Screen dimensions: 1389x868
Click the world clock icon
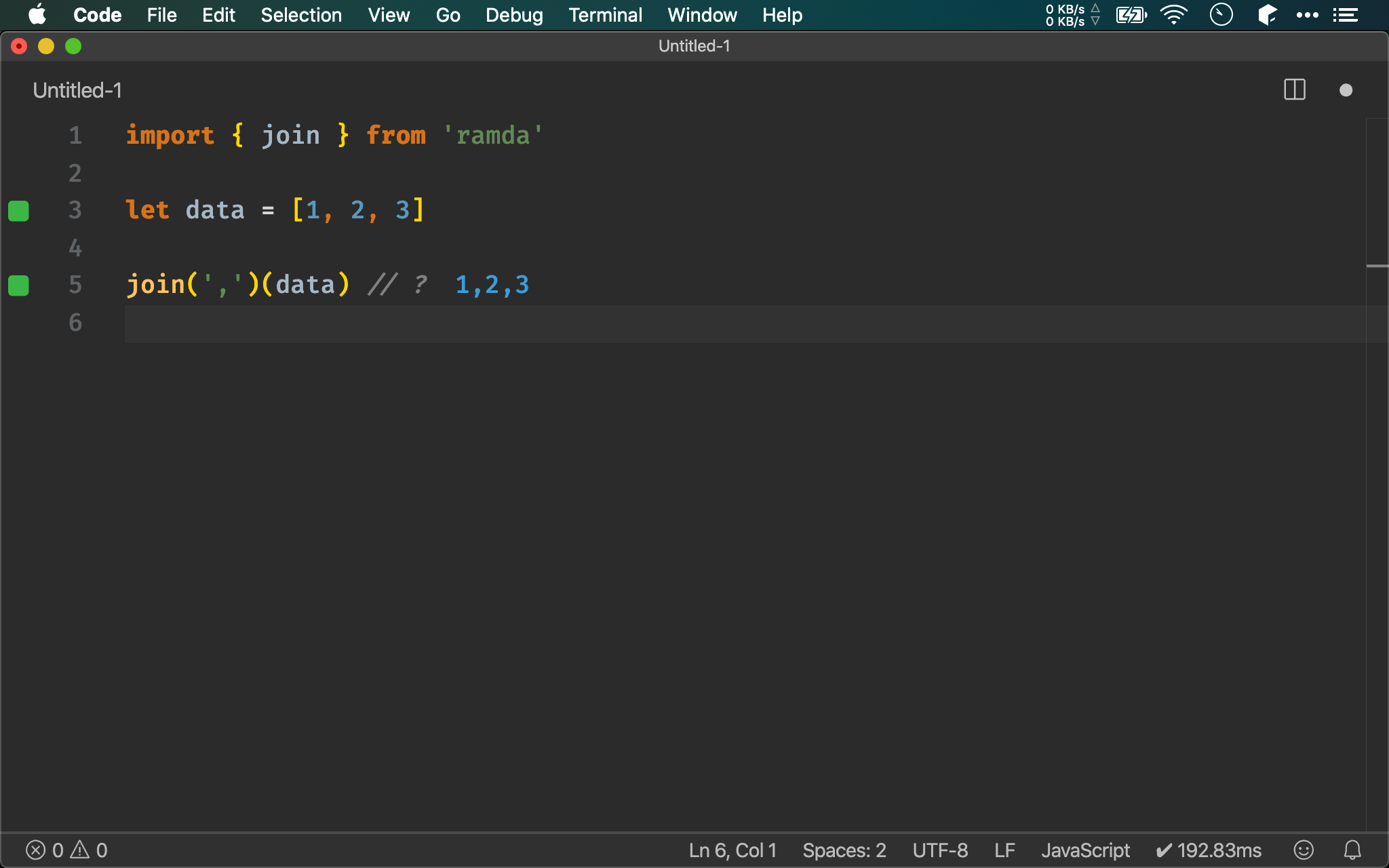1221,15
